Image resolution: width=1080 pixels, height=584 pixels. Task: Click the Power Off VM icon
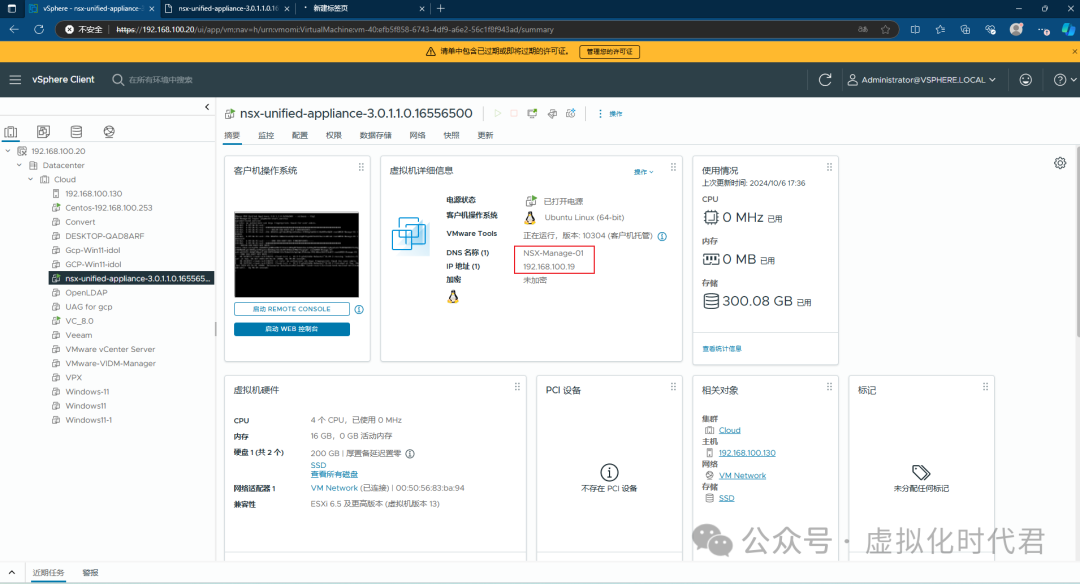click(x=514, y=114)
